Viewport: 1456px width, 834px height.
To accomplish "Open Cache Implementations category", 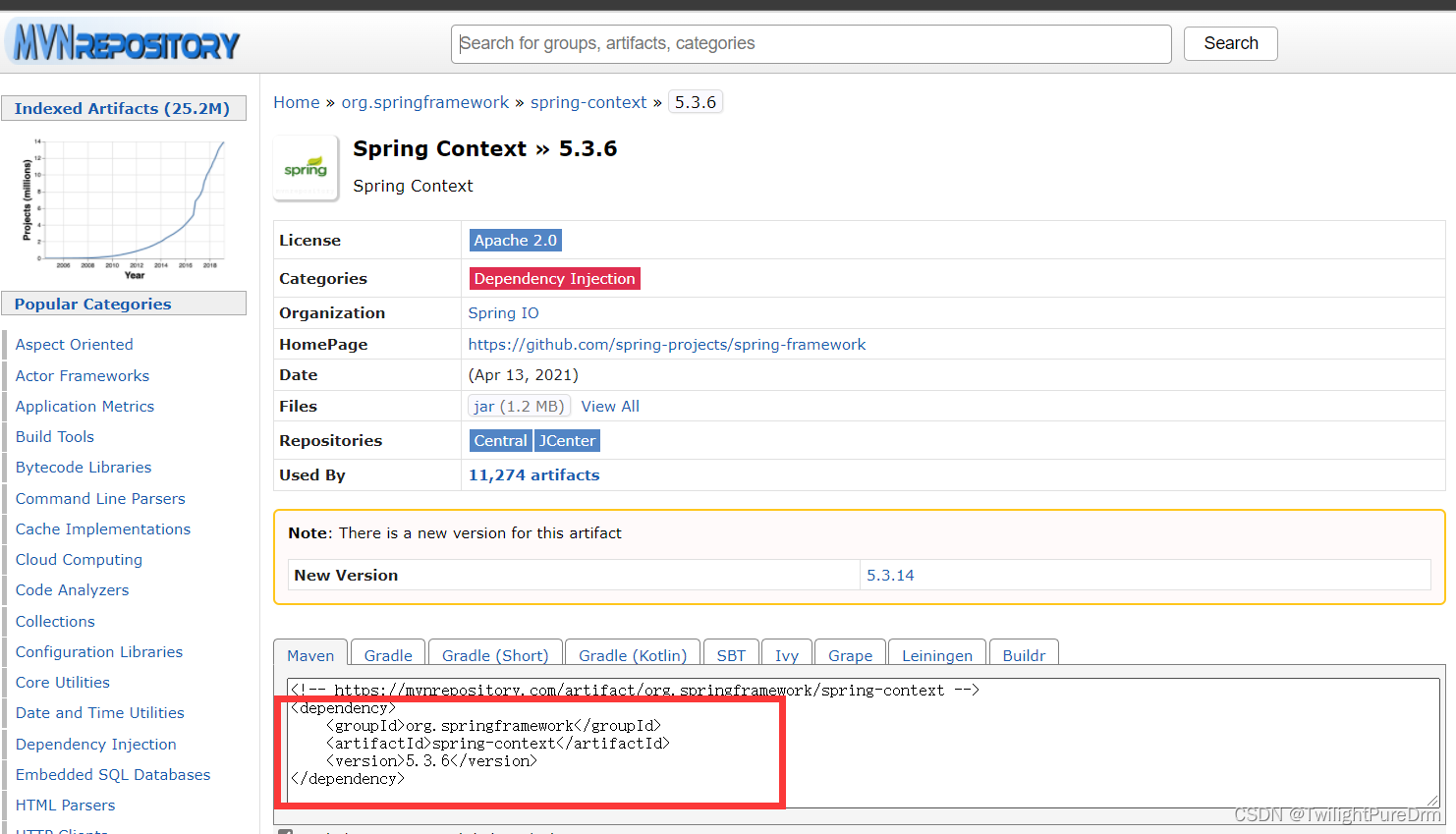I will (103, 529).
